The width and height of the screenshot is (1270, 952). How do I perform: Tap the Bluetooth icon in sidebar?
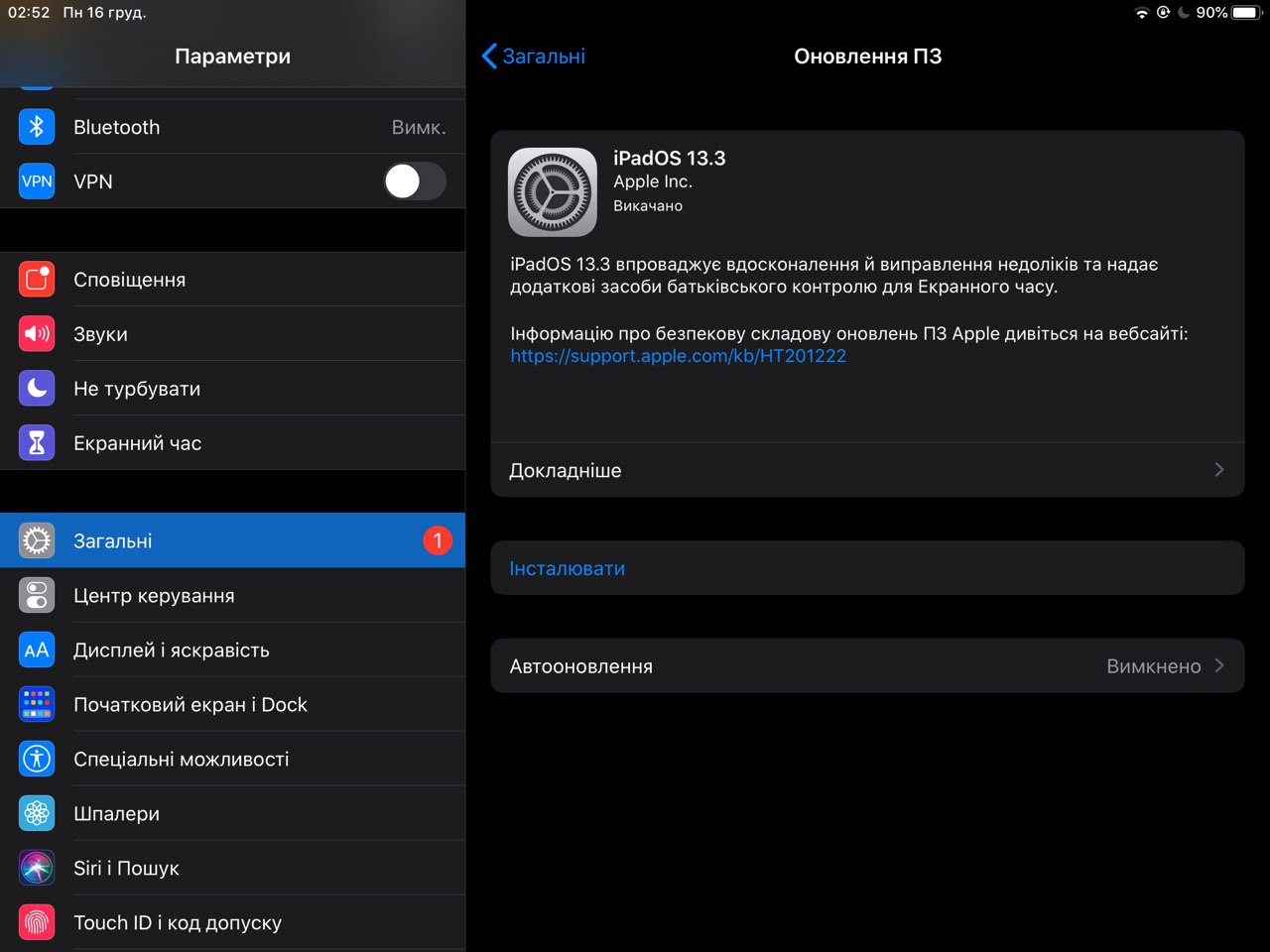[37, 127]
